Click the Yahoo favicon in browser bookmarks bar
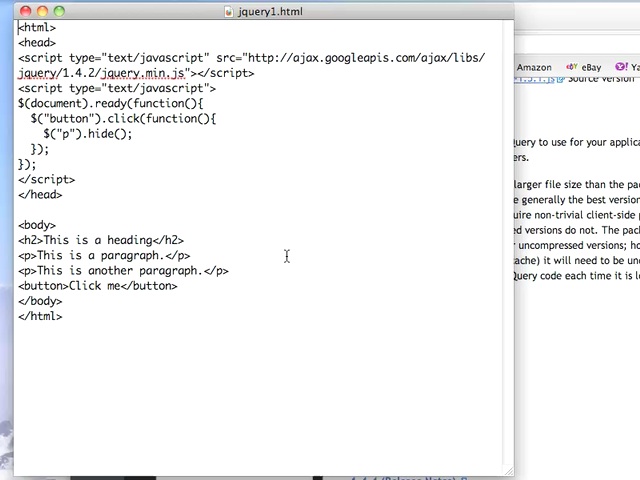 tap(621, 67)
